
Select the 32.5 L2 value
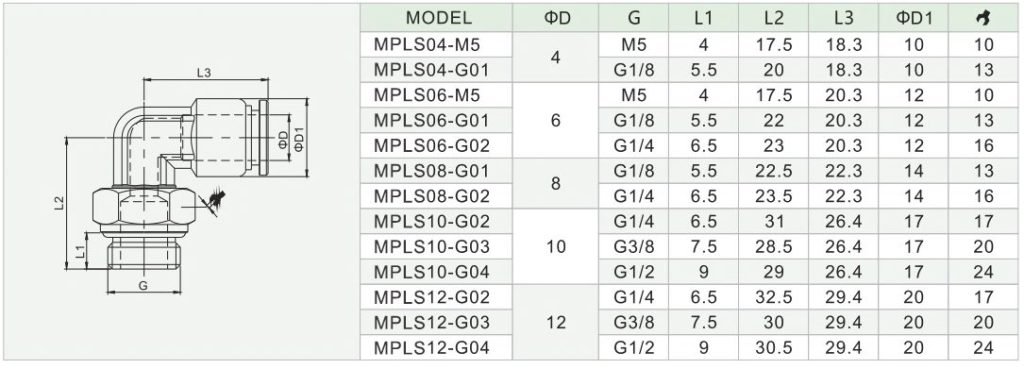pos(773,297)
